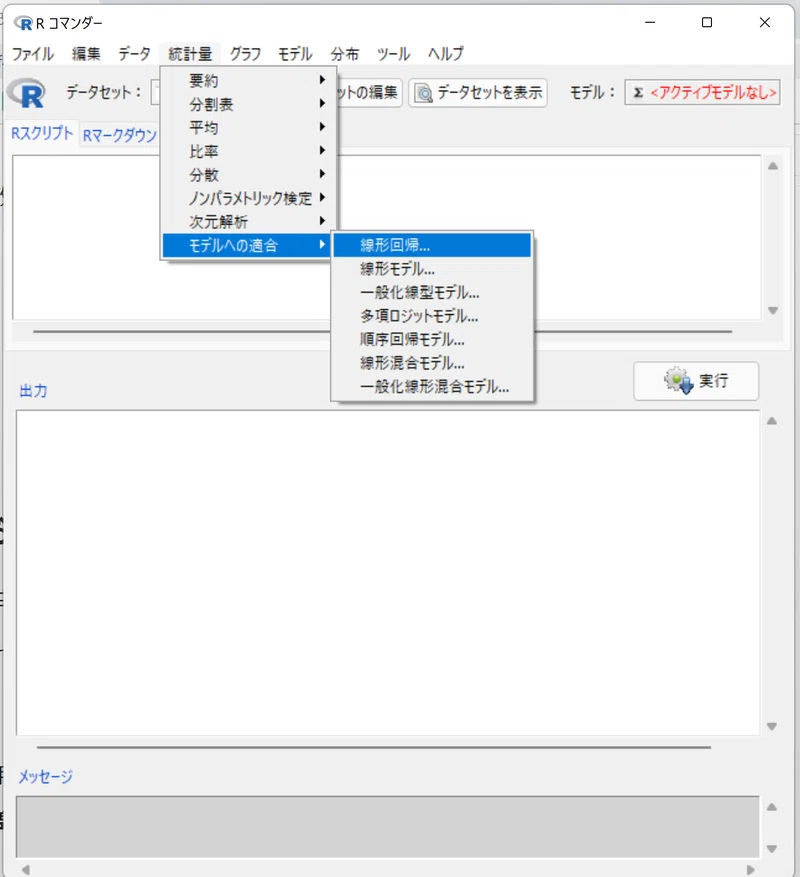800x877 pixels.
Task: Minimize the R コマンダー window
Action: coord(650,22)
